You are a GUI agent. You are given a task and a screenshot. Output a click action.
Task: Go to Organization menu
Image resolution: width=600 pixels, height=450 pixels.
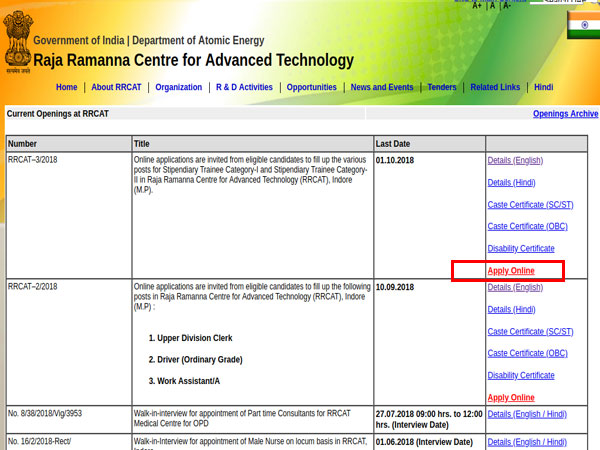[x=179, y=87]
